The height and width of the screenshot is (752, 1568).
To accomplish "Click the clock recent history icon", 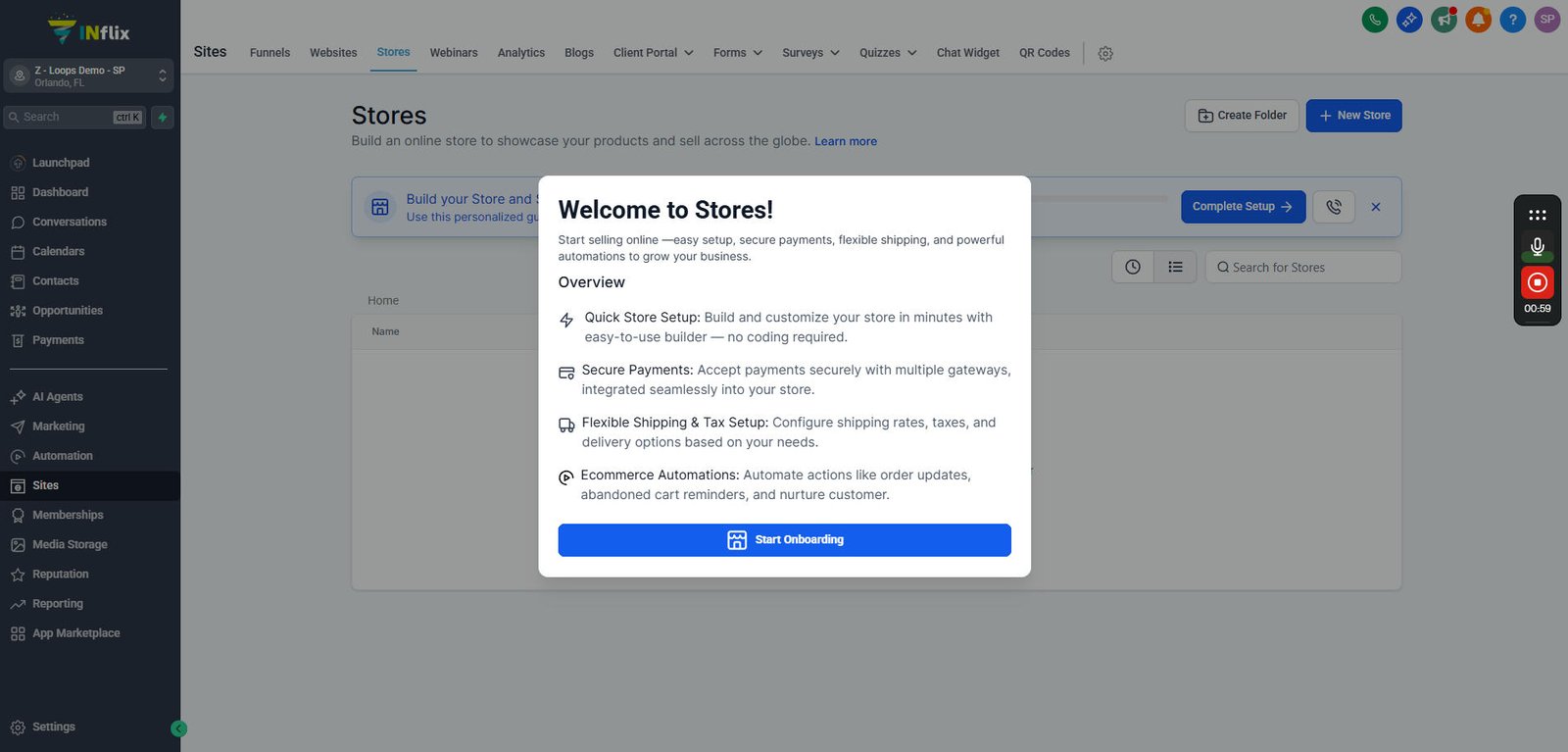I will [x=1133, y=267].
